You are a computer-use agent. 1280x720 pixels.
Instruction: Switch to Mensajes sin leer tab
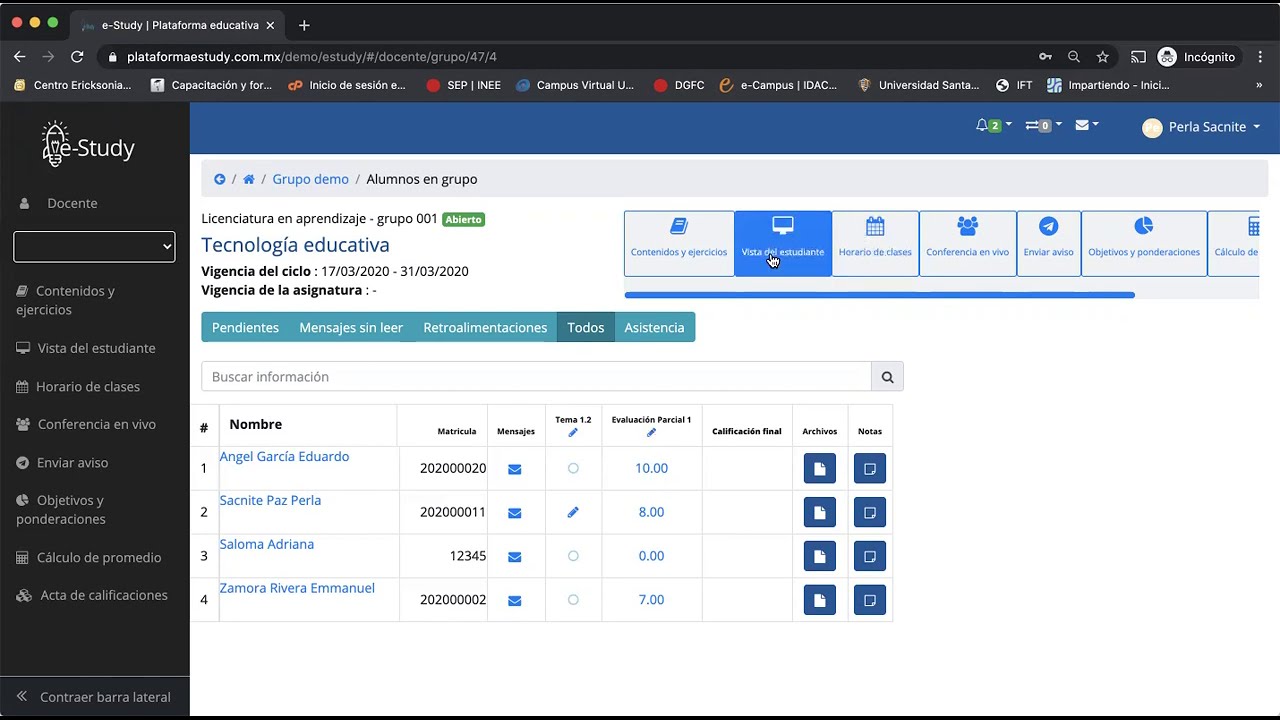(x=351, y=327)
